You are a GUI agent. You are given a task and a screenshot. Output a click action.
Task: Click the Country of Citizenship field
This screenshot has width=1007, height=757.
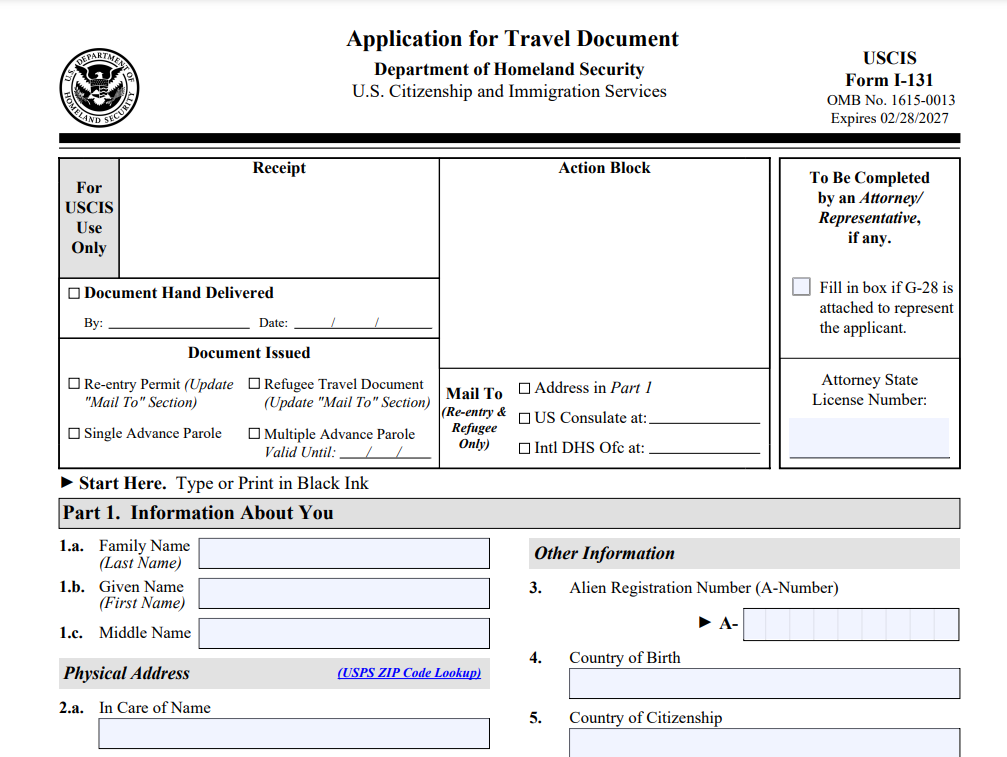click(764, 742)
